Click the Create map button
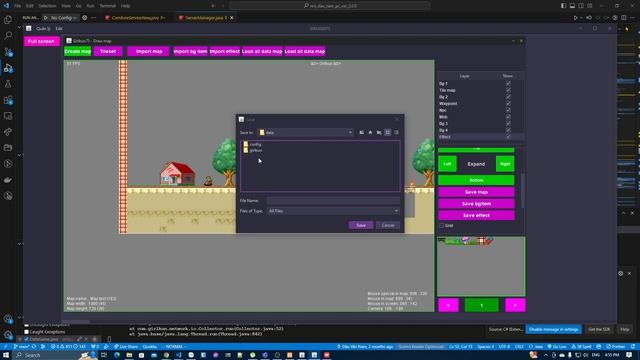Viewport: 640px width, 360px height. click(78, 51)
